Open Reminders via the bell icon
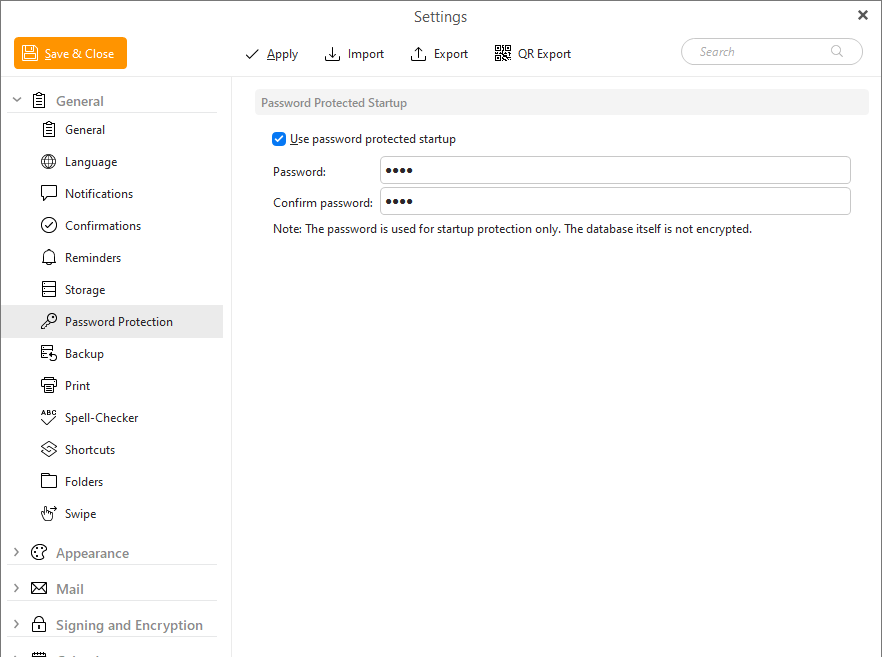 click(x=48, y=258)
